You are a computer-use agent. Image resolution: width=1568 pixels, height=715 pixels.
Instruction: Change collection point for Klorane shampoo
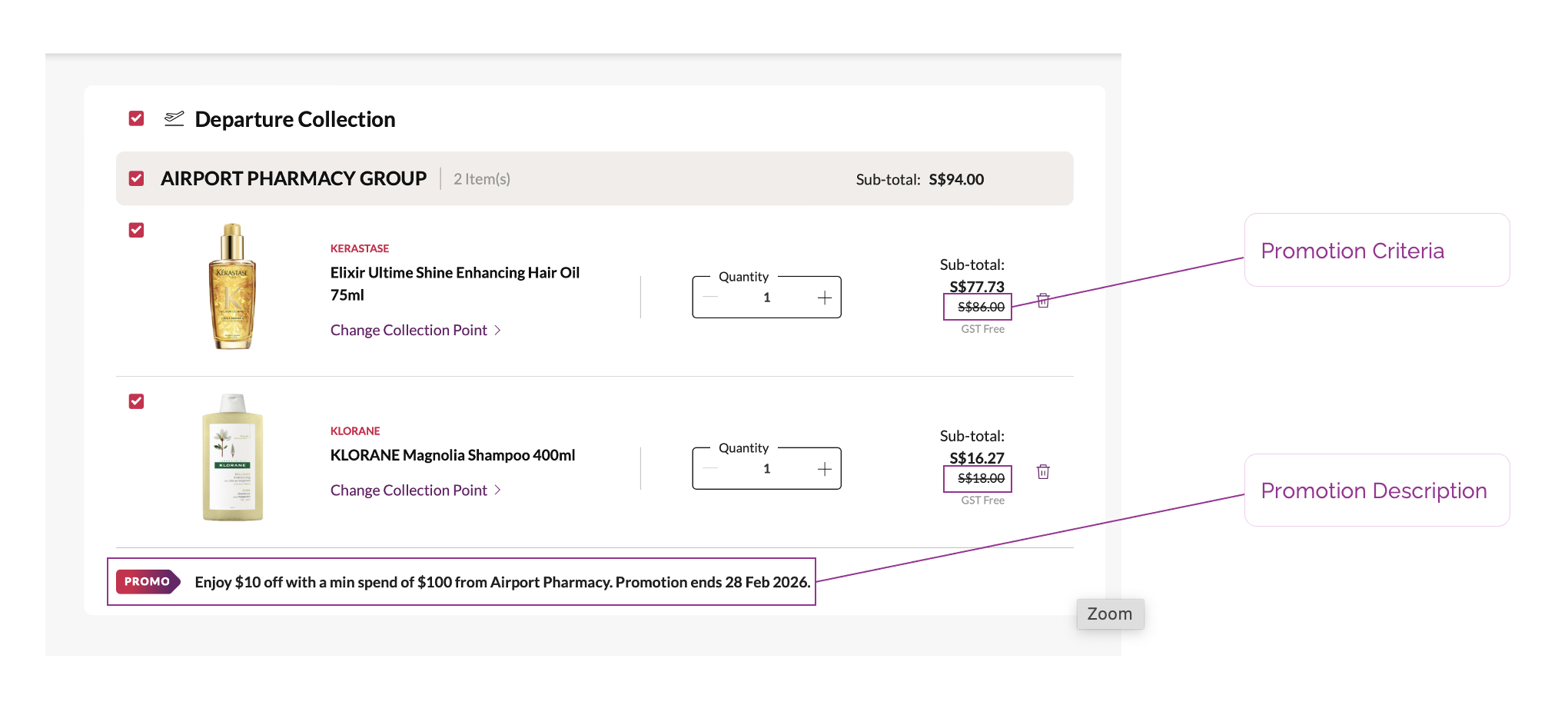click(415, 491)
